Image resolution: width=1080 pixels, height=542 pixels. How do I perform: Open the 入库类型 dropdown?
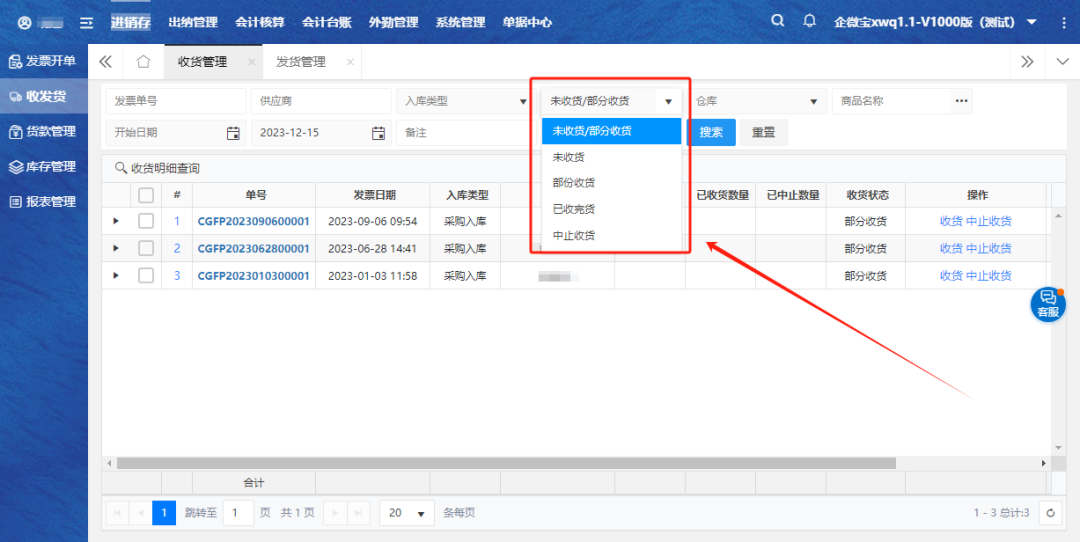coord(464,101)
